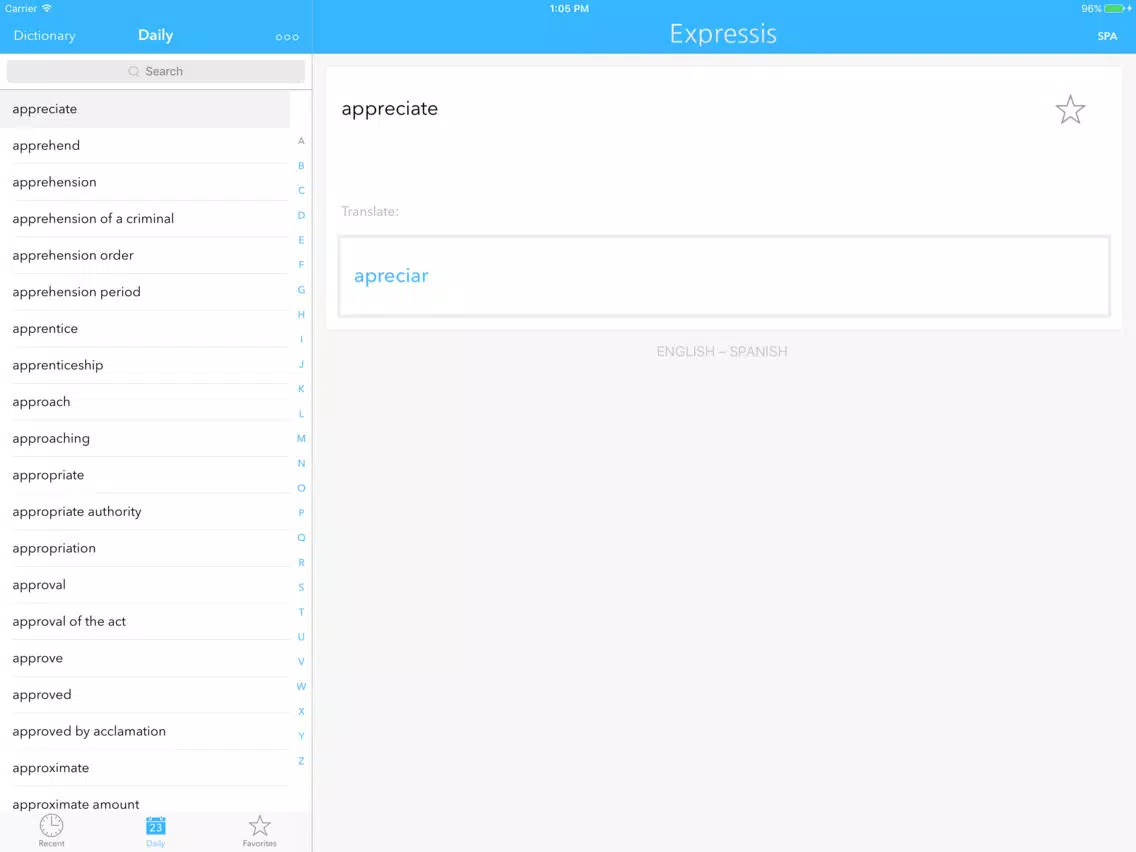Screen dimensions: 1136x852
Task: Jump to letter O in index
Action: point(301,488)
